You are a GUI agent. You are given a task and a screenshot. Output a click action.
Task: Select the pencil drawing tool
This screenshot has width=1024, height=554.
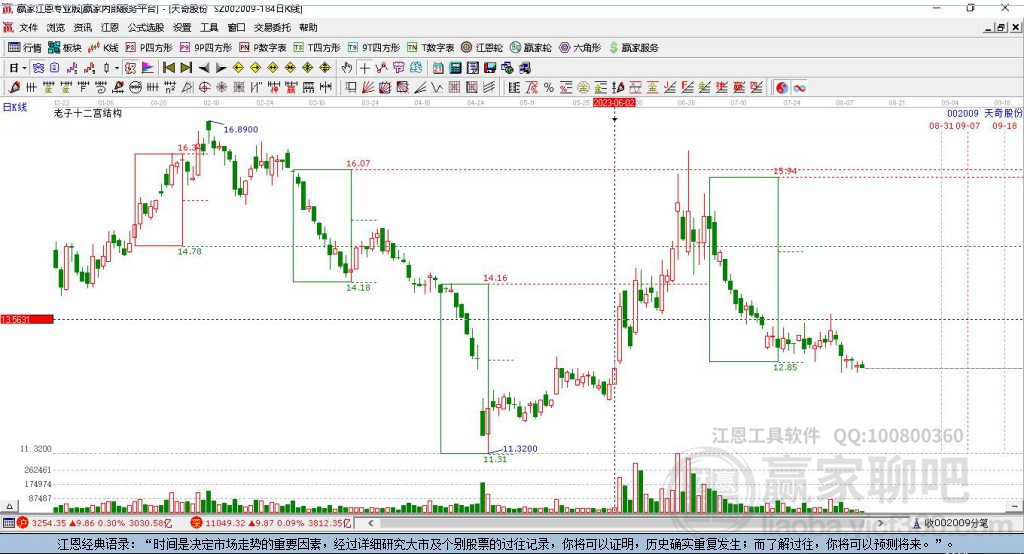[x=14, y=88]
